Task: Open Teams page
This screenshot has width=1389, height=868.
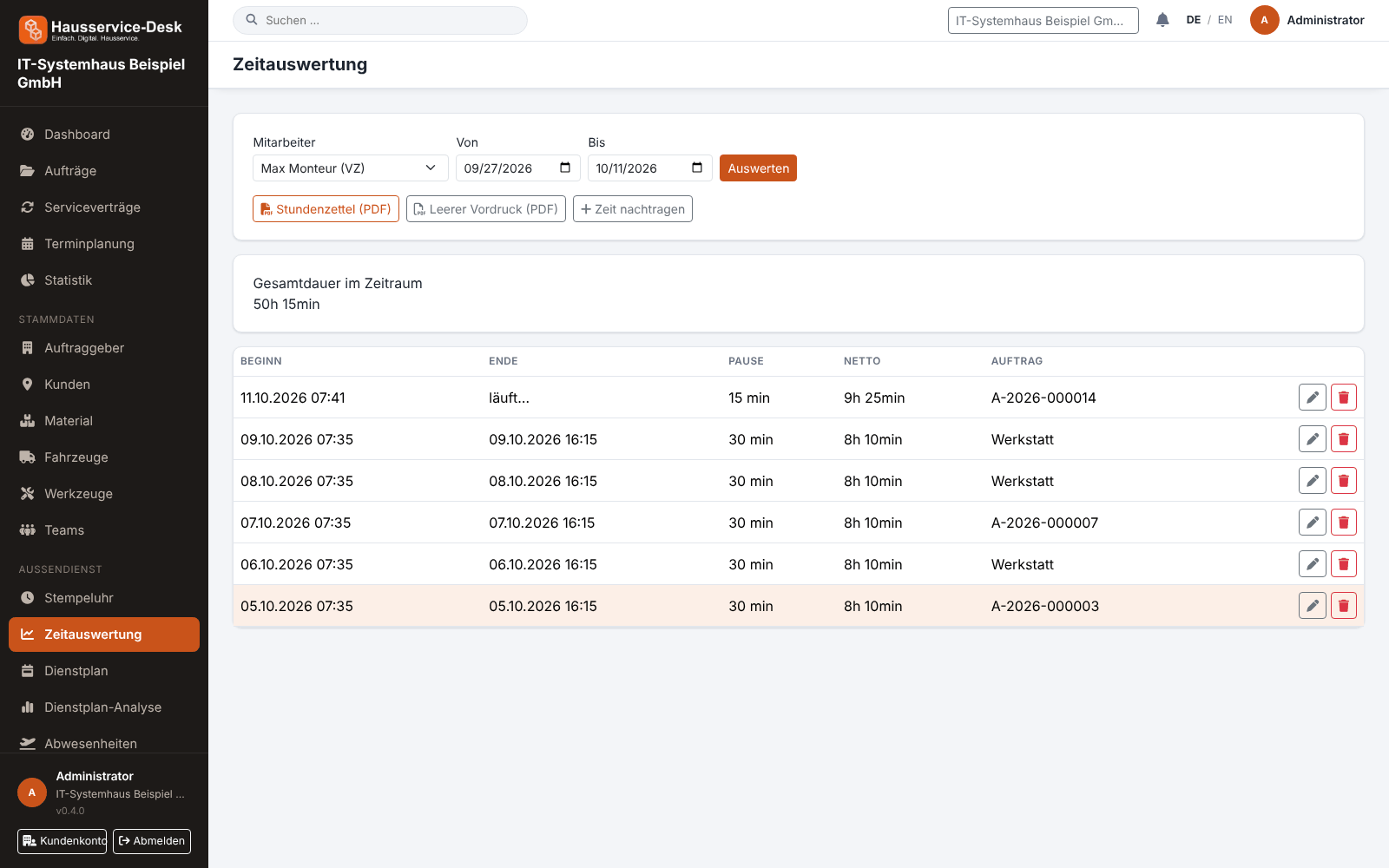Action: point(104,530)
